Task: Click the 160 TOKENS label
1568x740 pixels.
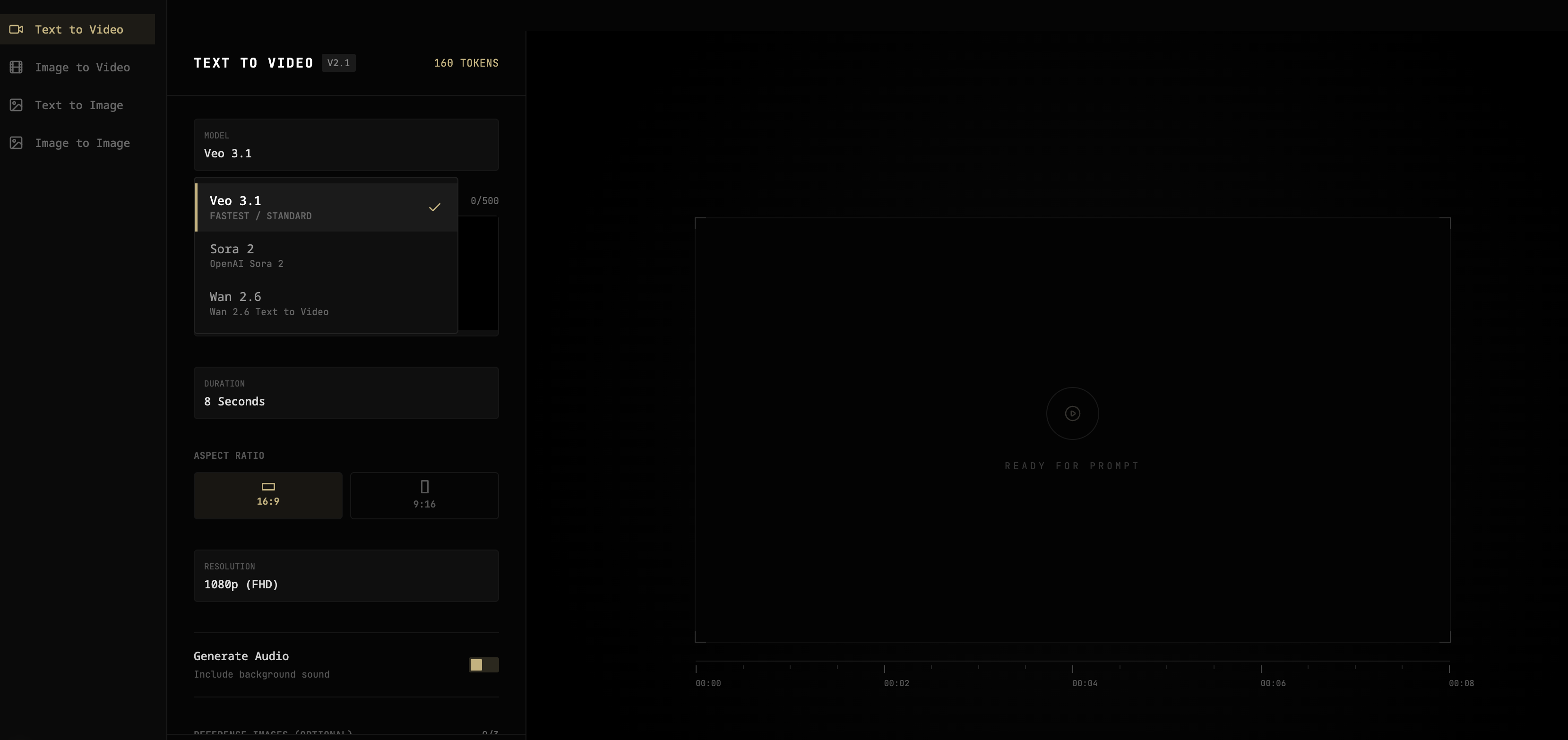Action: (465, 63)
